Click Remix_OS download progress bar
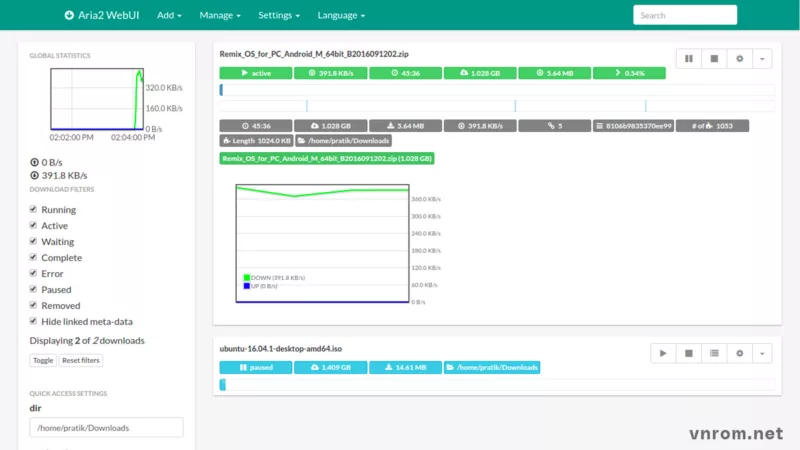Image resolution: width=800 pixels, height=450 pixels. (x=497, y=90)
